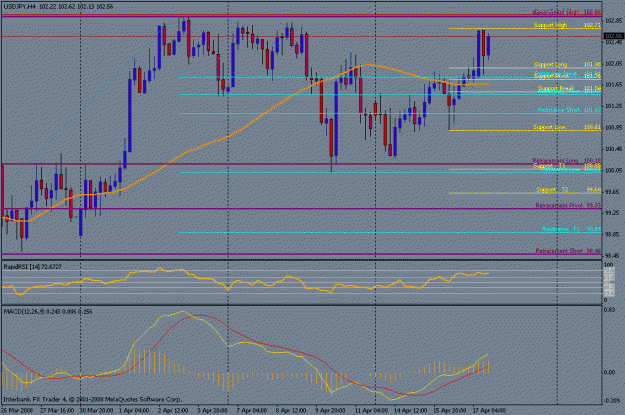625x415 pixels.
Task: Click the highlighted current price box on axis
Action: click(613, 36)
